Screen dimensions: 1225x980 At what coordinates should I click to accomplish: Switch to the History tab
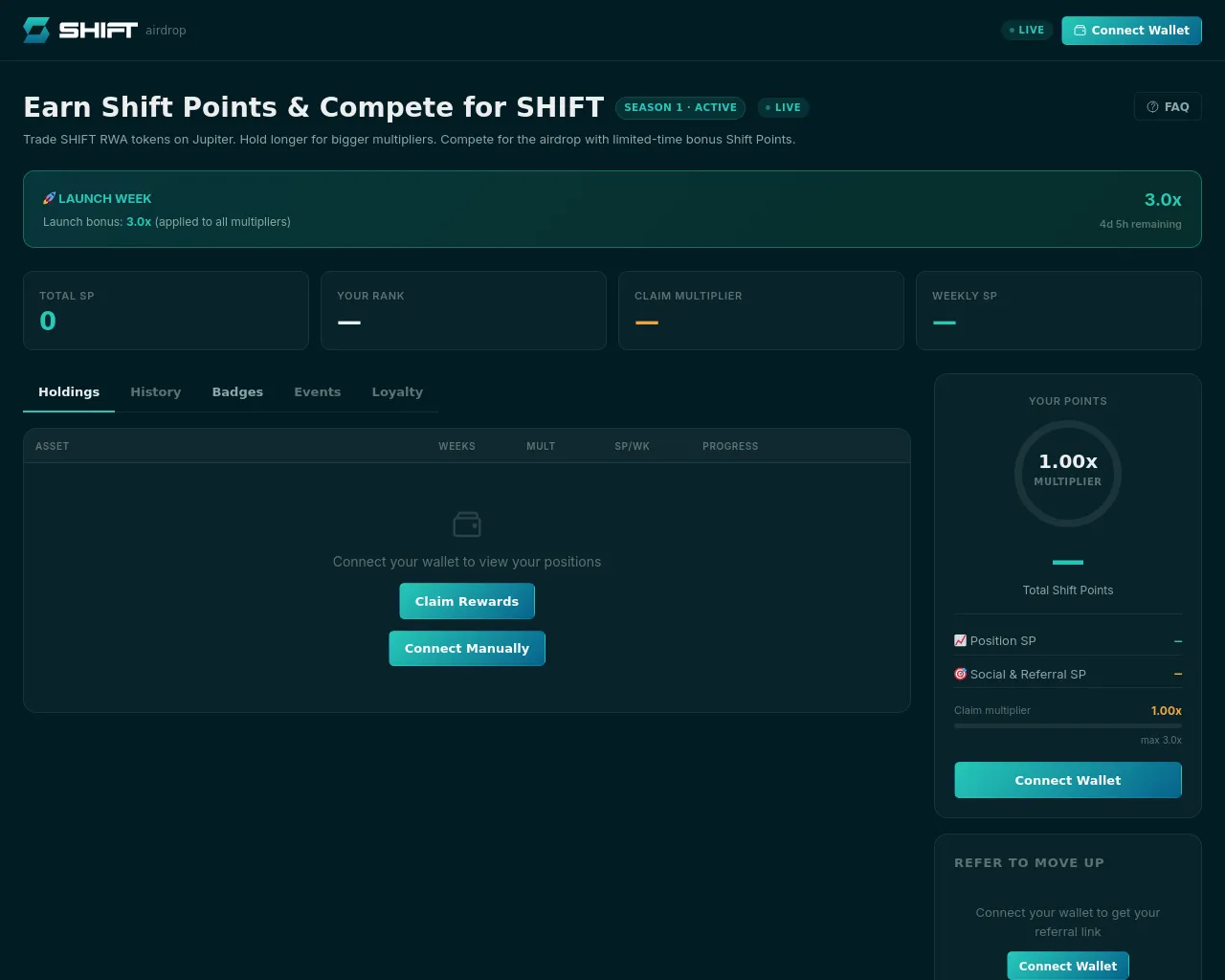[x=156, y=392]
